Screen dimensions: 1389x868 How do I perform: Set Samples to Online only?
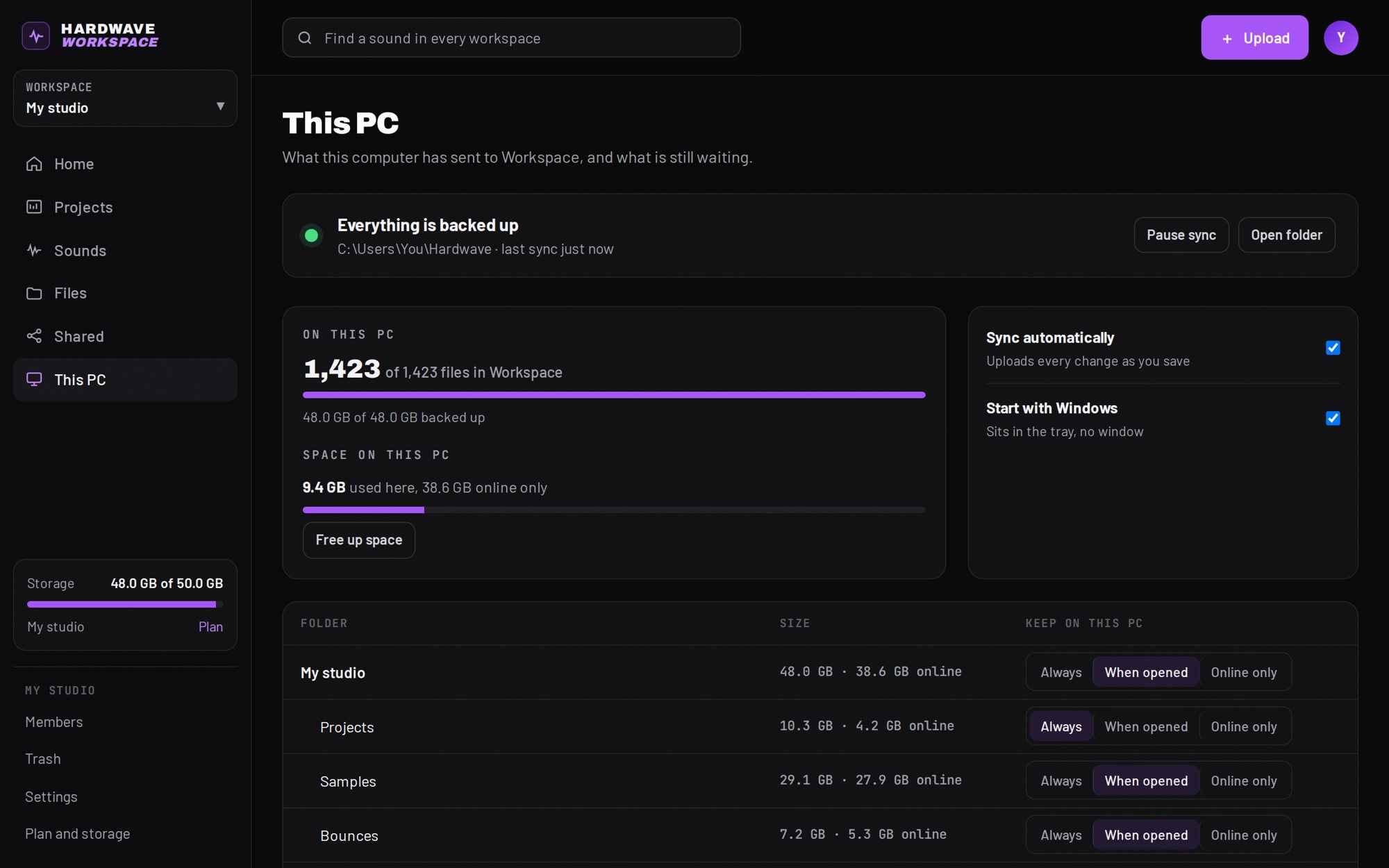[1243, 781]
